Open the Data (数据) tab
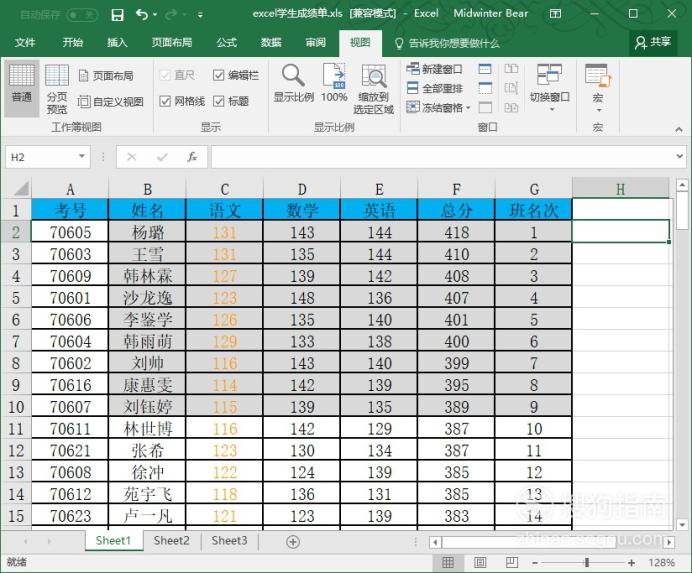Screen dimensions: 692x573 271,43
